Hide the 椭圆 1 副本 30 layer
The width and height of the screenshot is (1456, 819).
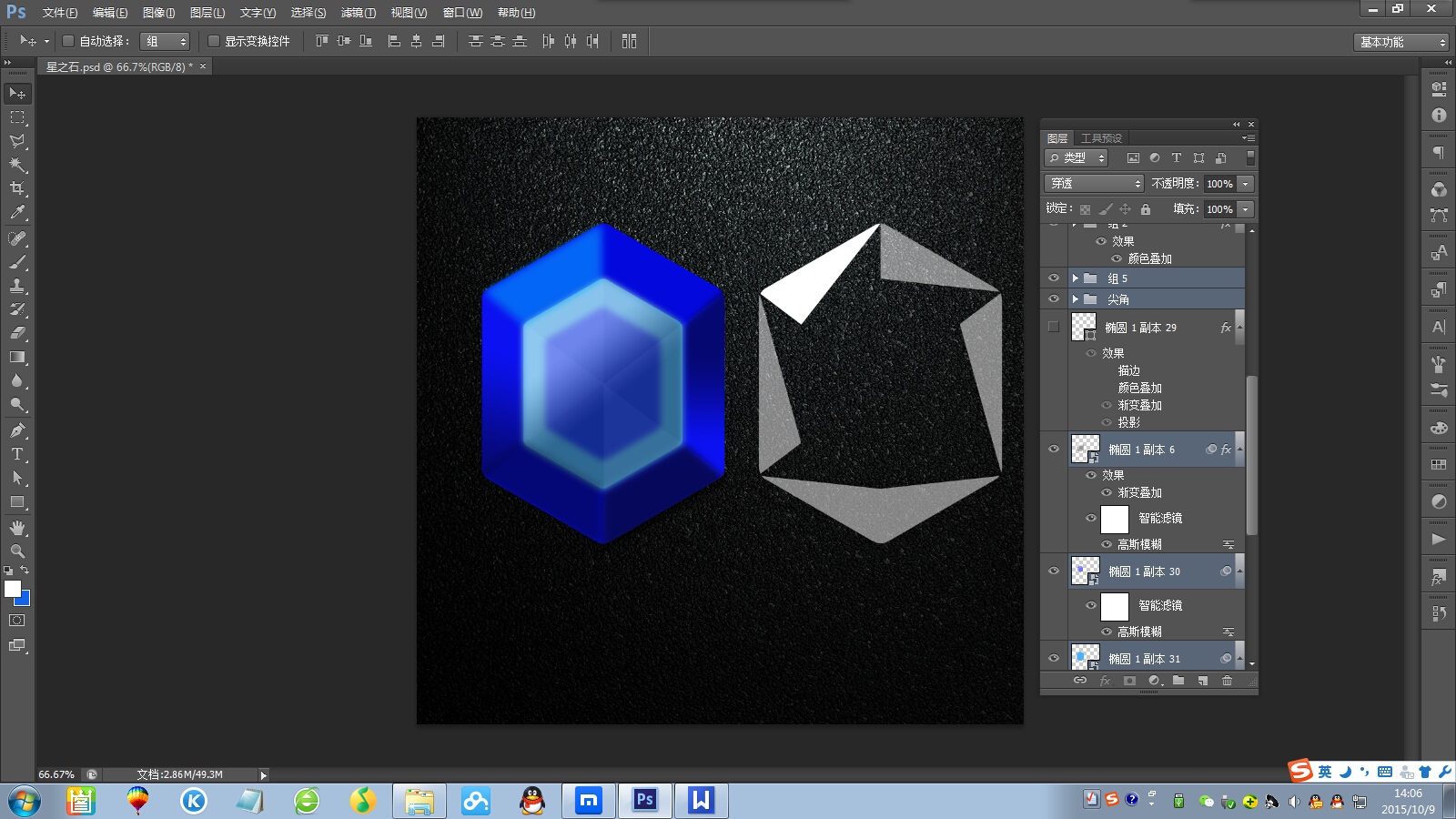coord(1054,571)
